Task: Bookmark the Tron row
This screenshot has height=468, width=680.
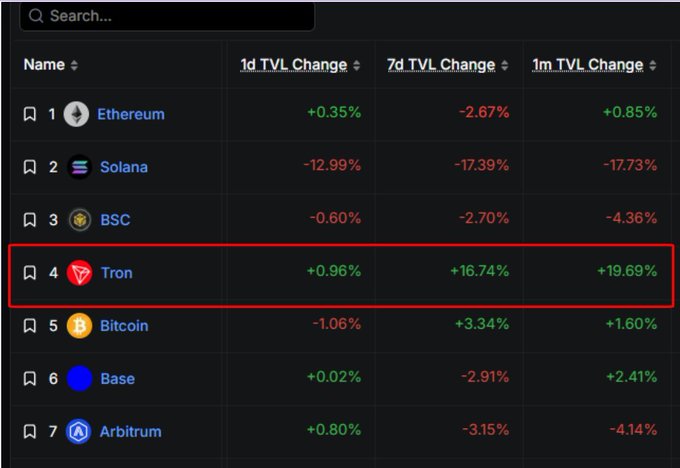Action: [x=30, y=272]
